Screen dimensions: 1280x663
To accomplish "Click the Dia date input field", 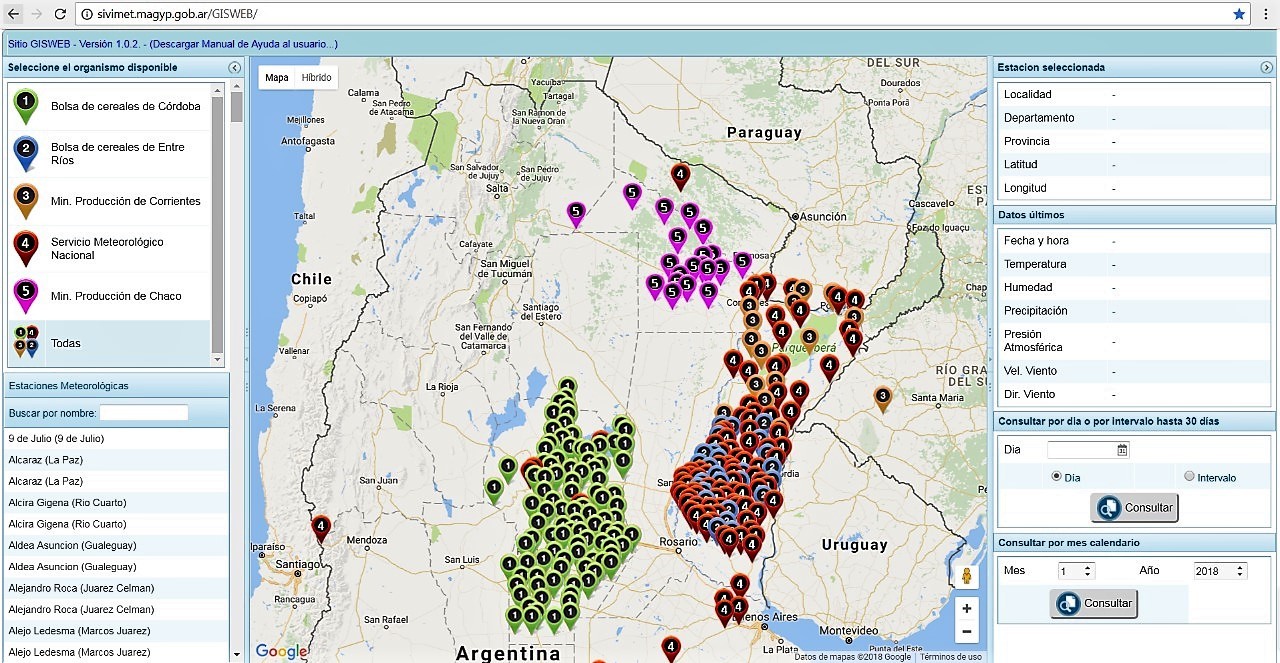I will coord(1081,450).
